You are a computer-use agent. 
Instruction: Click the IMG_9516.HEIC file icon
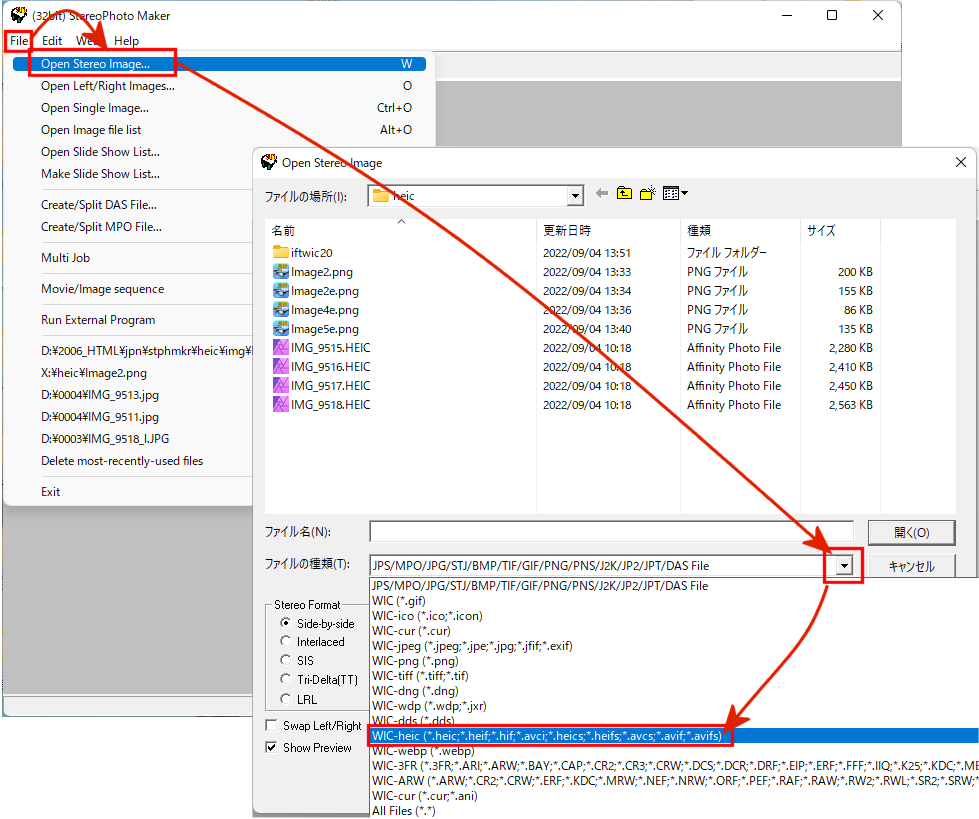click(281, 366)
